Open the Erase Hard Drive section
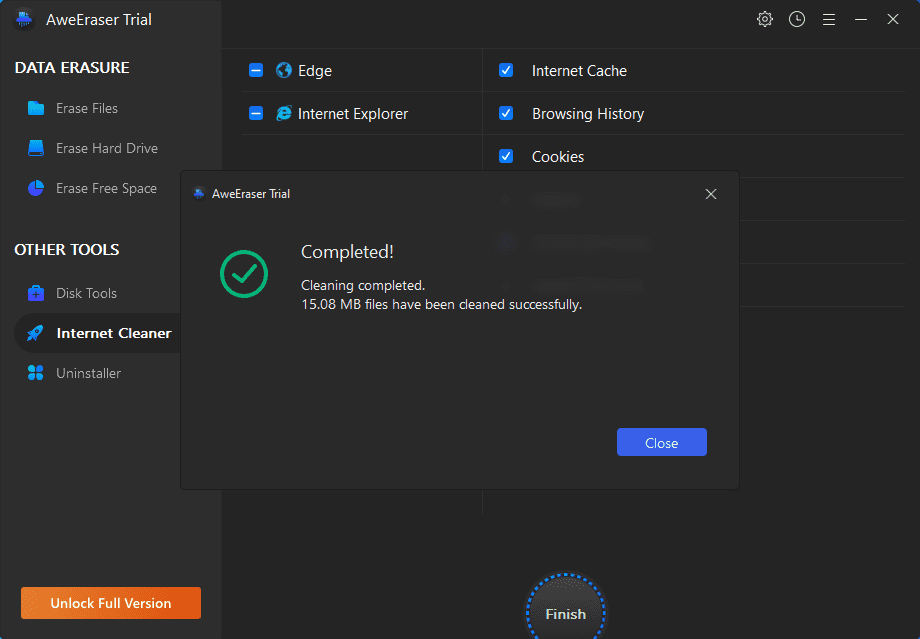920x639 pixels. click(106, 148)
